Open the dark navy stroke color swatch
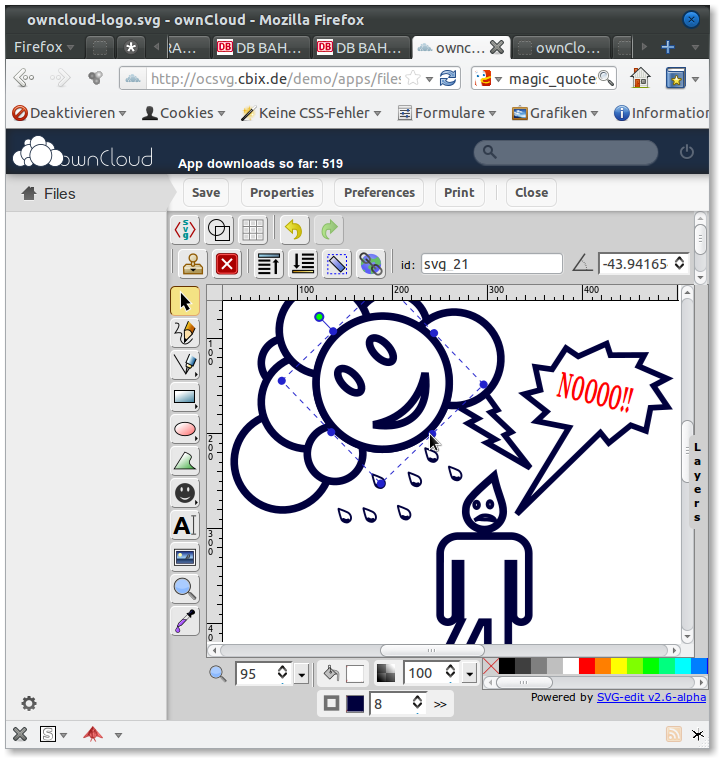This screenshot has width=719, height=758. pyautogui.click(x=355, y=703)
